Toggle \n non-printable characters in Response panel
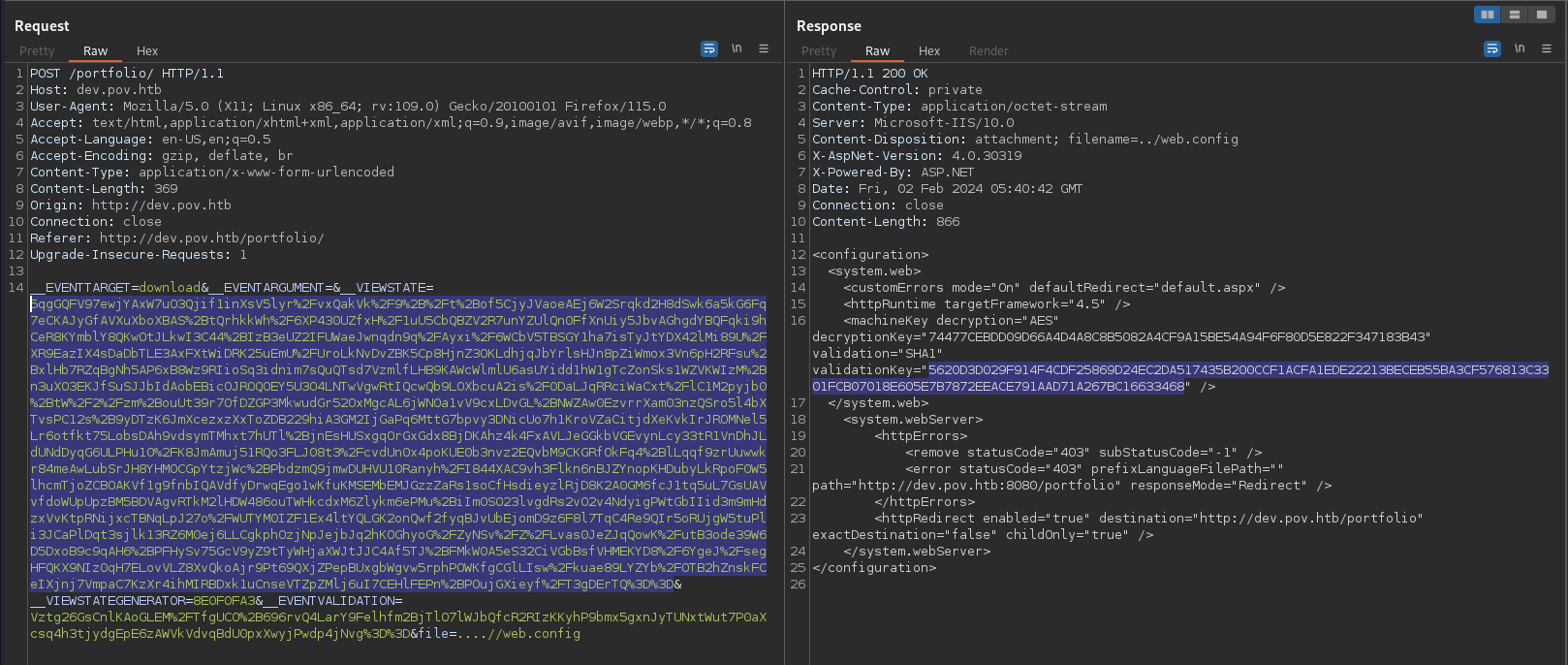The width and height of the screenshot is (1568, 665). (x=1520, y=48)
